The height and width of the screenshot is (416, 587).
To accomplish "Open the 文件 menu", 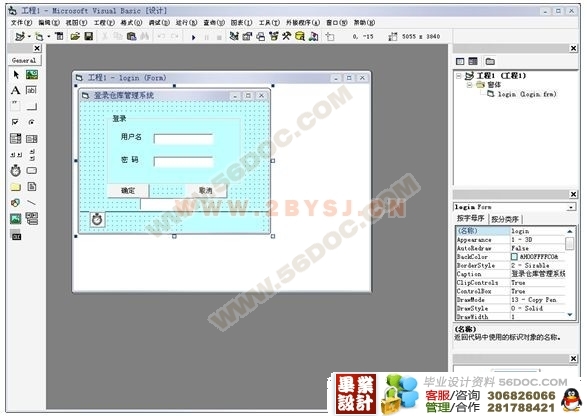I will point(21,23).
